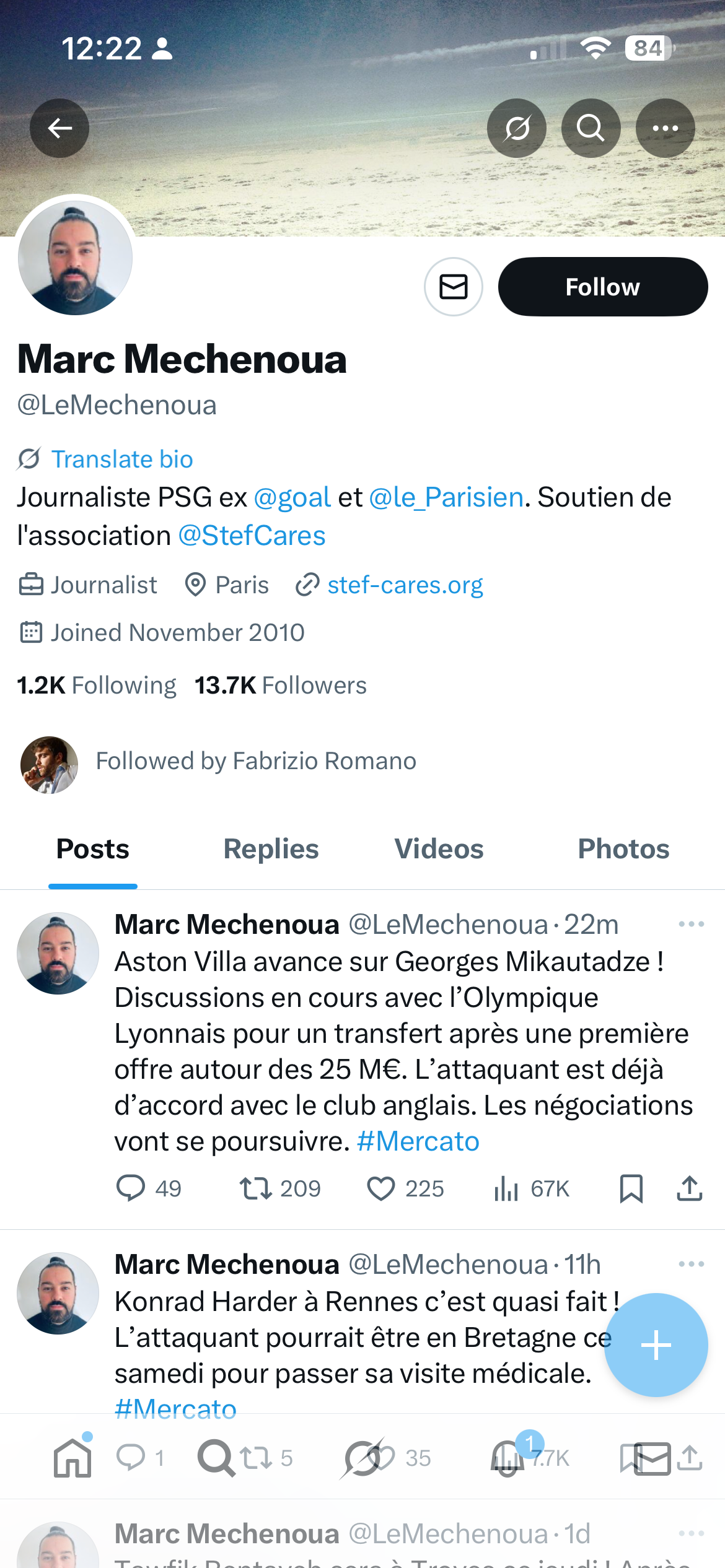
Task: Open more options on the 22m post
Action: click(691, 925)
